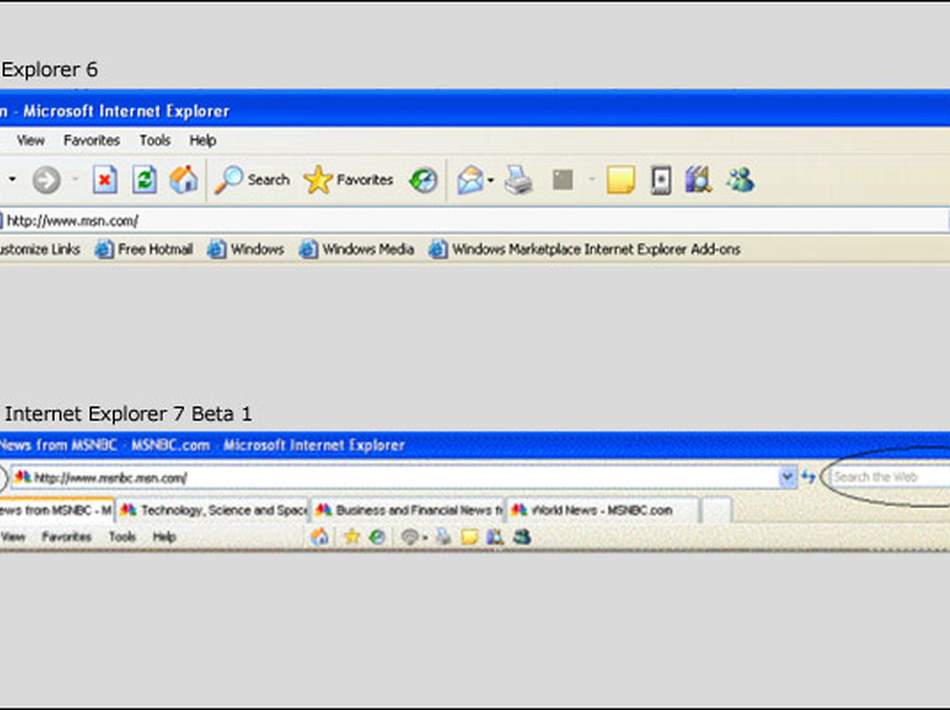
Task: Click the mobile device icon in IE6 toolbar
Action: point(661,180)
